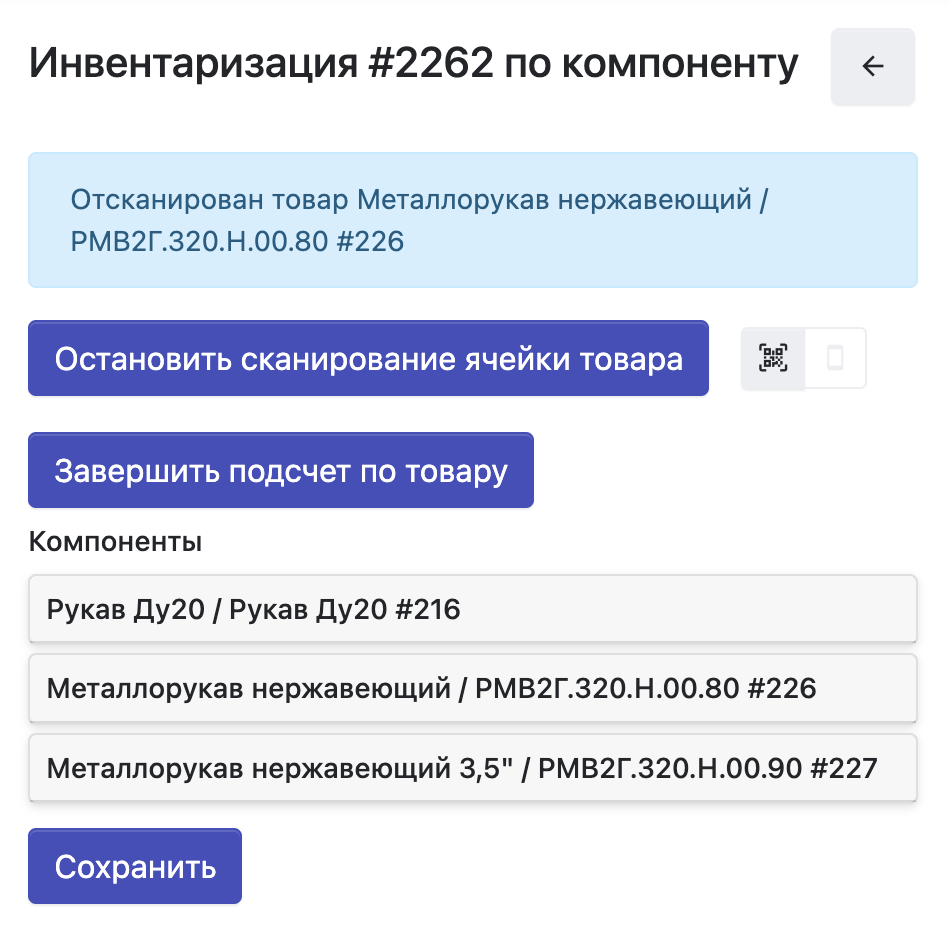Switch to mobile phone camera mode
948x940 pixels.
click(x=835, y=358)
